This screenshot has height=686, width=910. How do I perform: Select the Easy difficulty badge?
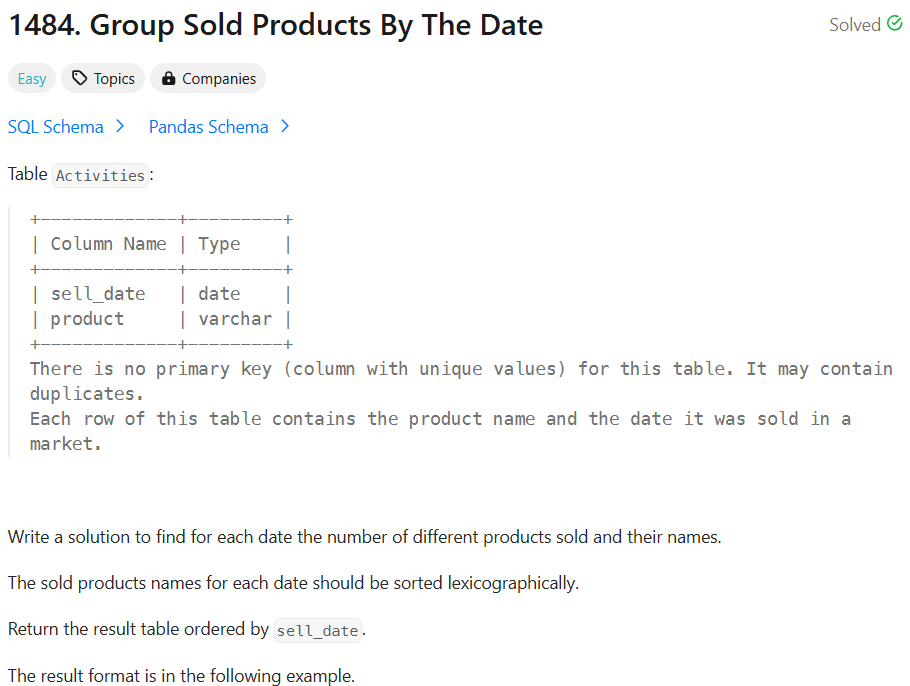[x=32, y=78]
